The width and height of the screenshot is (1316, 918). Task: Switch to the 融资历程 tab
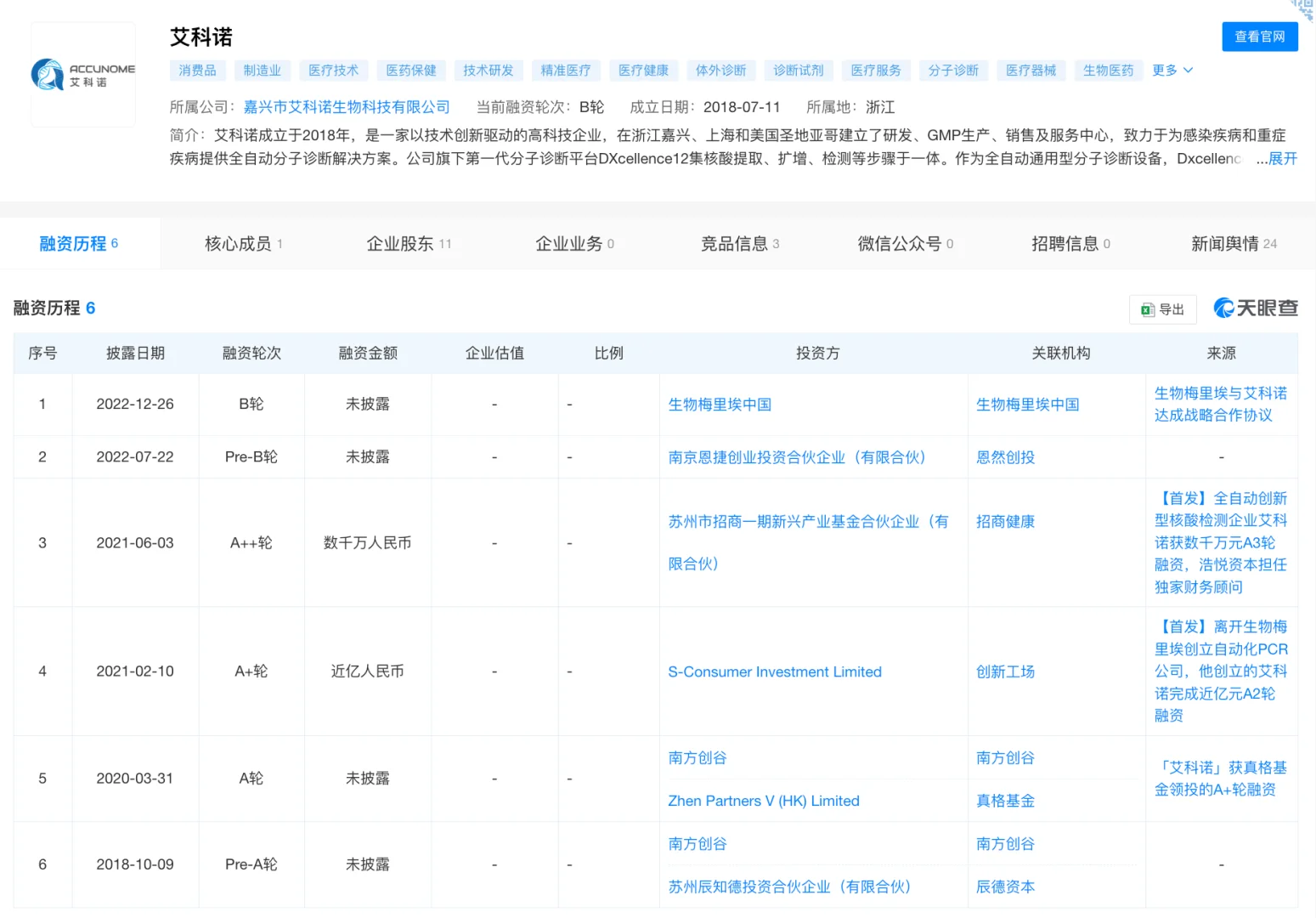pyautogui.click(x=79, y=244)
